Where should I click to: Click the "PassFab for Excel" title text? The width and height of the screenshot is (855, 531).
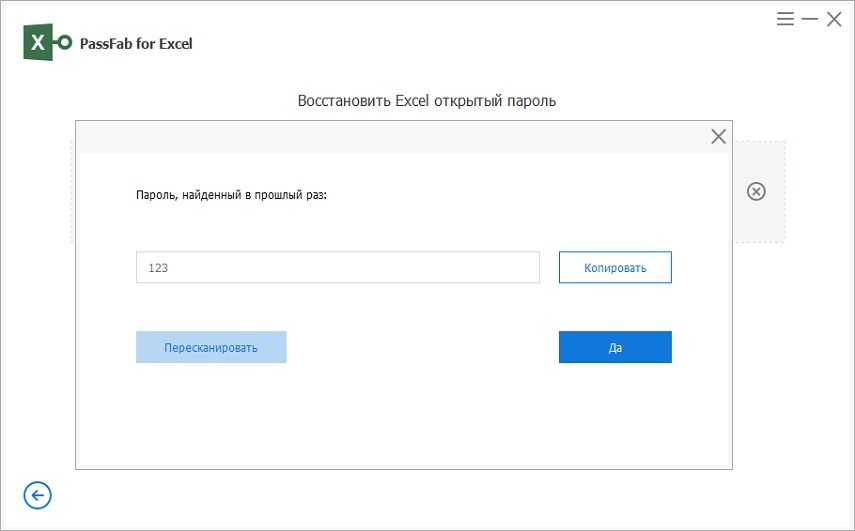click(x=136, y=44)
